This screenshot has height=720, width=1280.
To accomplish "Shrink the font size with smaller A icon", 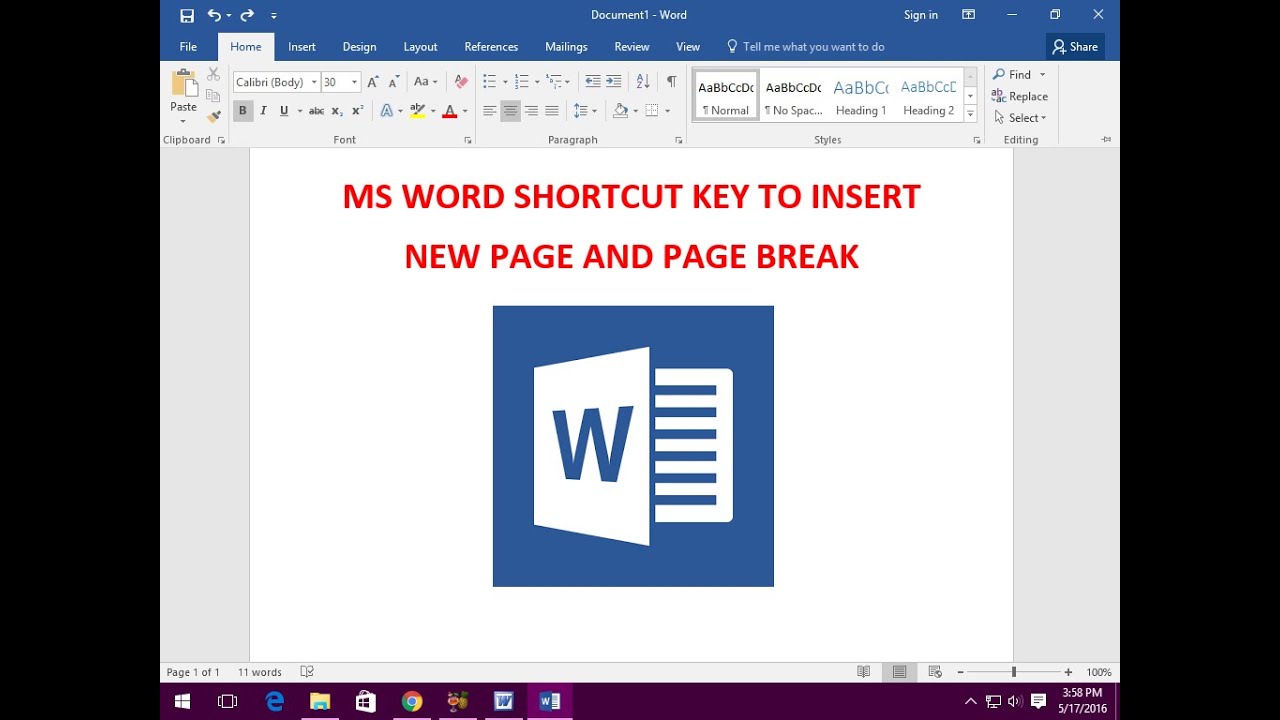I will coord(394,82).
